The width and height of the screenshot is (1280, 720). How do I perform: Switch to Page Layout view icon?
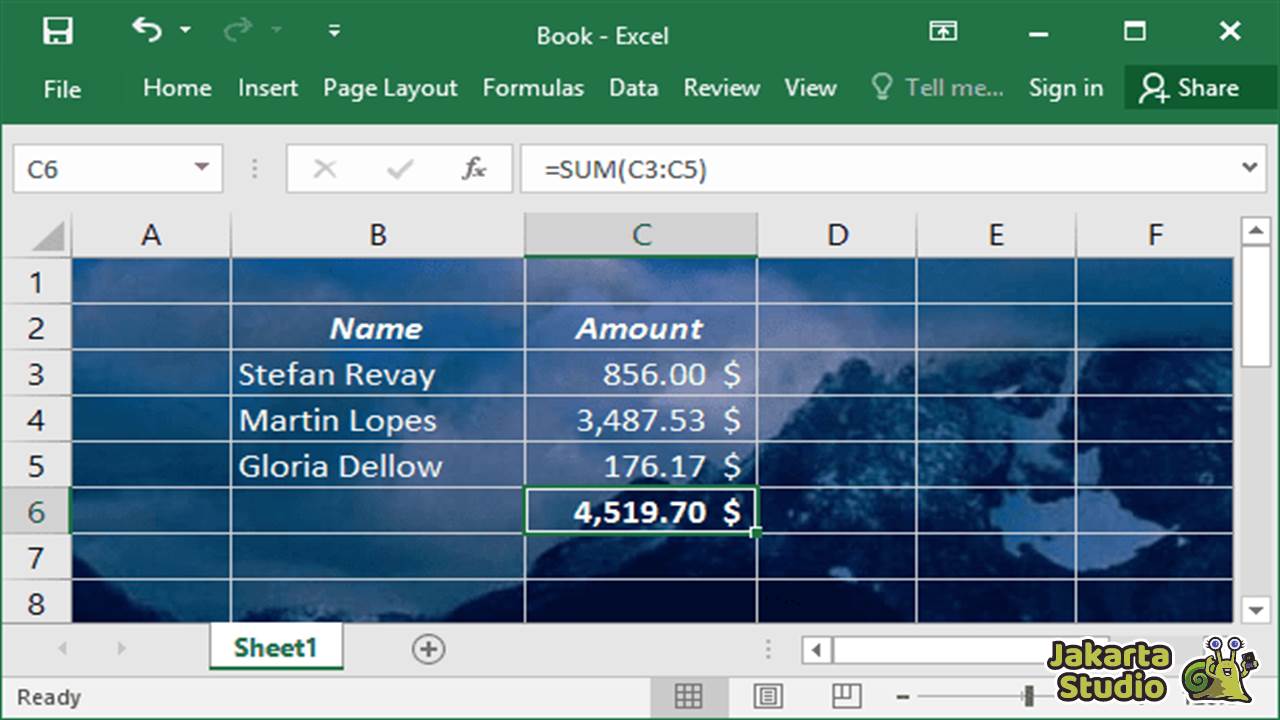point(768,697)
